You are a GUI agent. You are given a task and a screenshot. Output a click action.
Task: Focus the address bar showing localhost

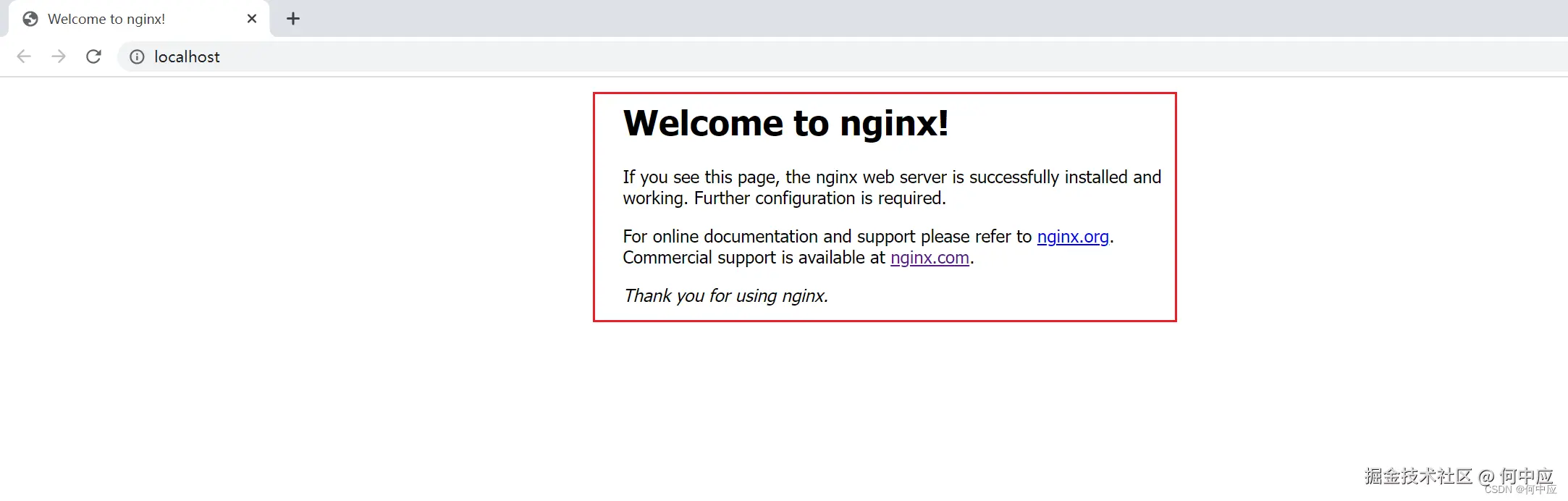842,56
